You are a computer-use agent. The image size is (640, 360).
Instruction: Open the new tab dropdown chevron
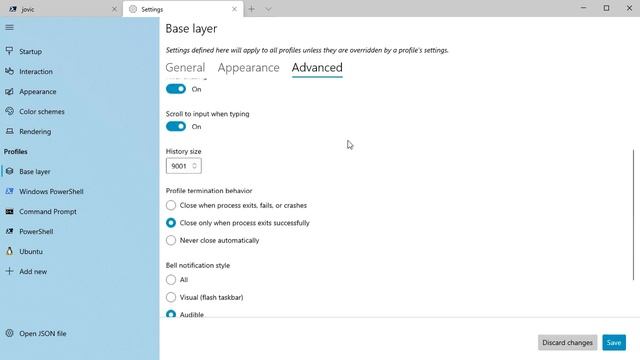click(x=268, y=9)
